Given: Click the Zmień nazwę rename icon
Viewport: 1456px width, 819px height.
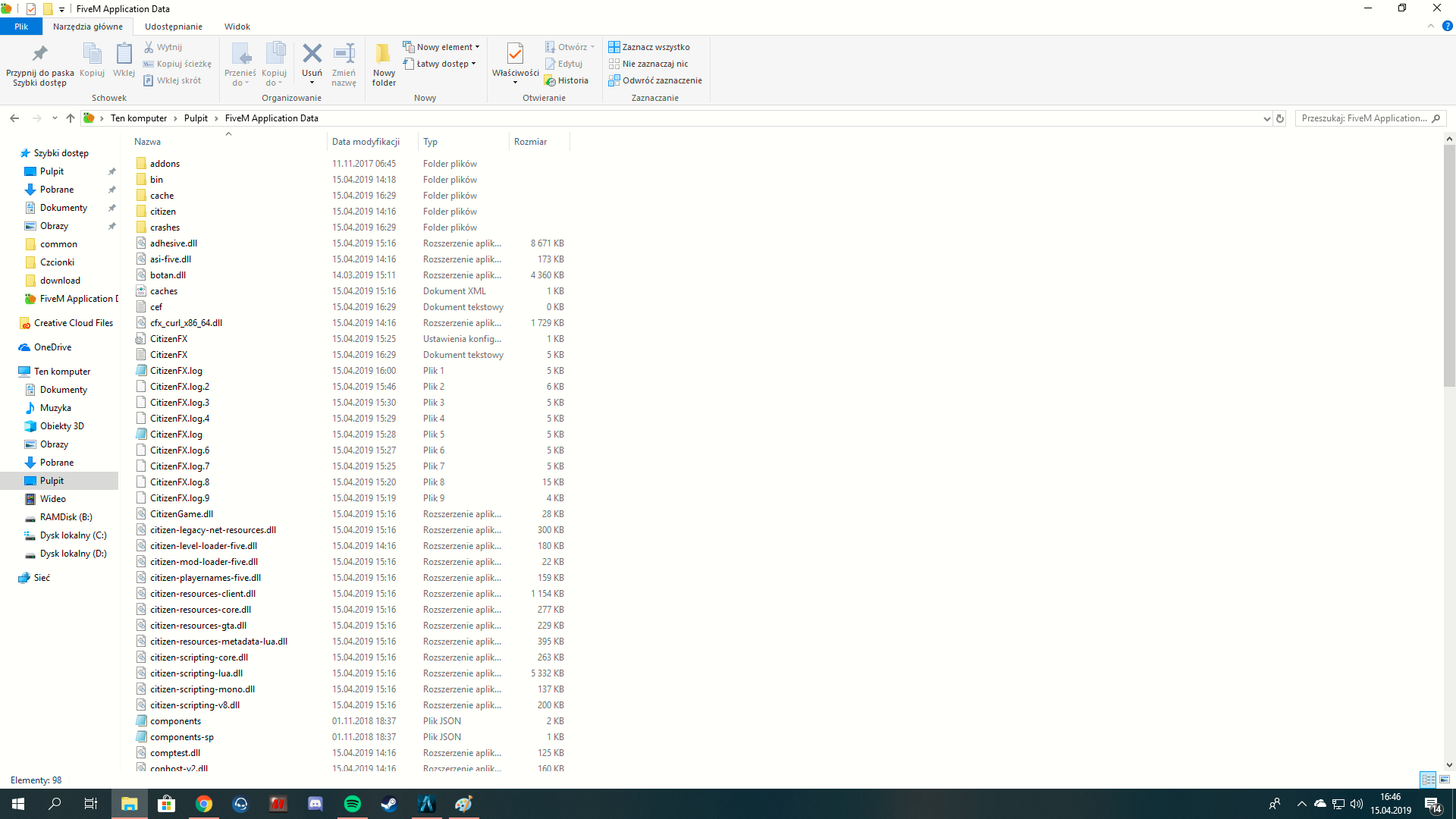Looking at the screenshot, I should [x=344, y=55].
